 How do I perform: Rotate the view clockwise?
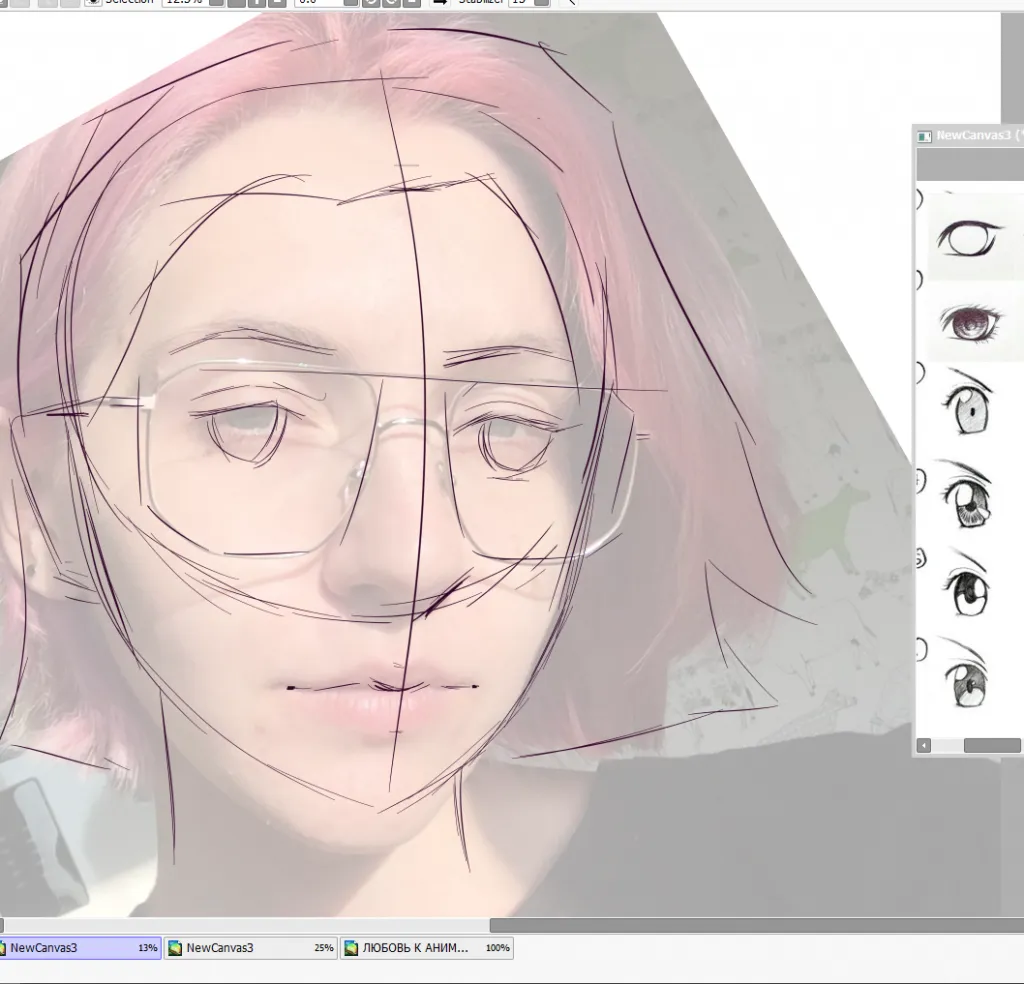pyautogui.click(x=391, y=2)
